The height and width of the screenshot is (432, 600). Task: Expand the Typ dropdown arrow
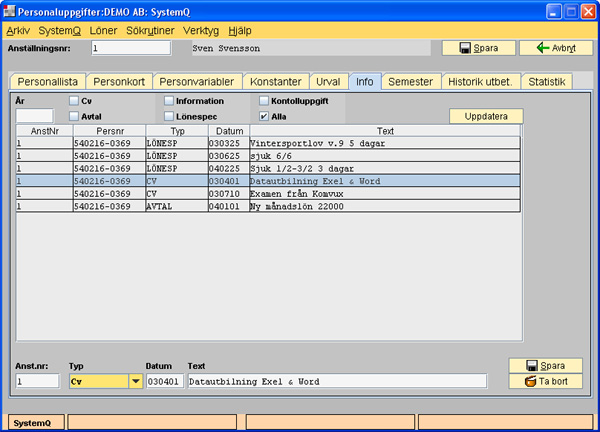coord(135,381)
